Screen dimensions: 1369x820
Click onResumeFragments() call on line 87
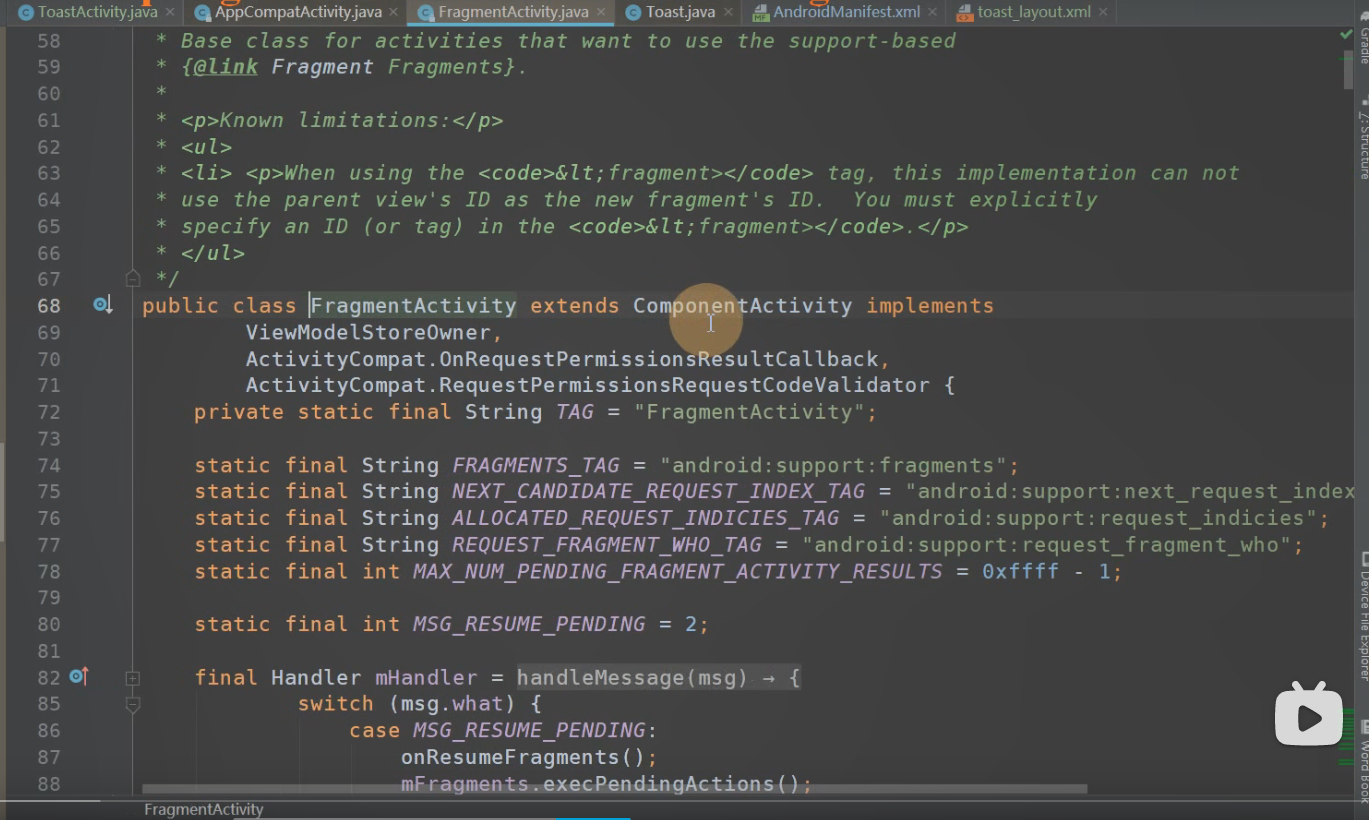523,757
